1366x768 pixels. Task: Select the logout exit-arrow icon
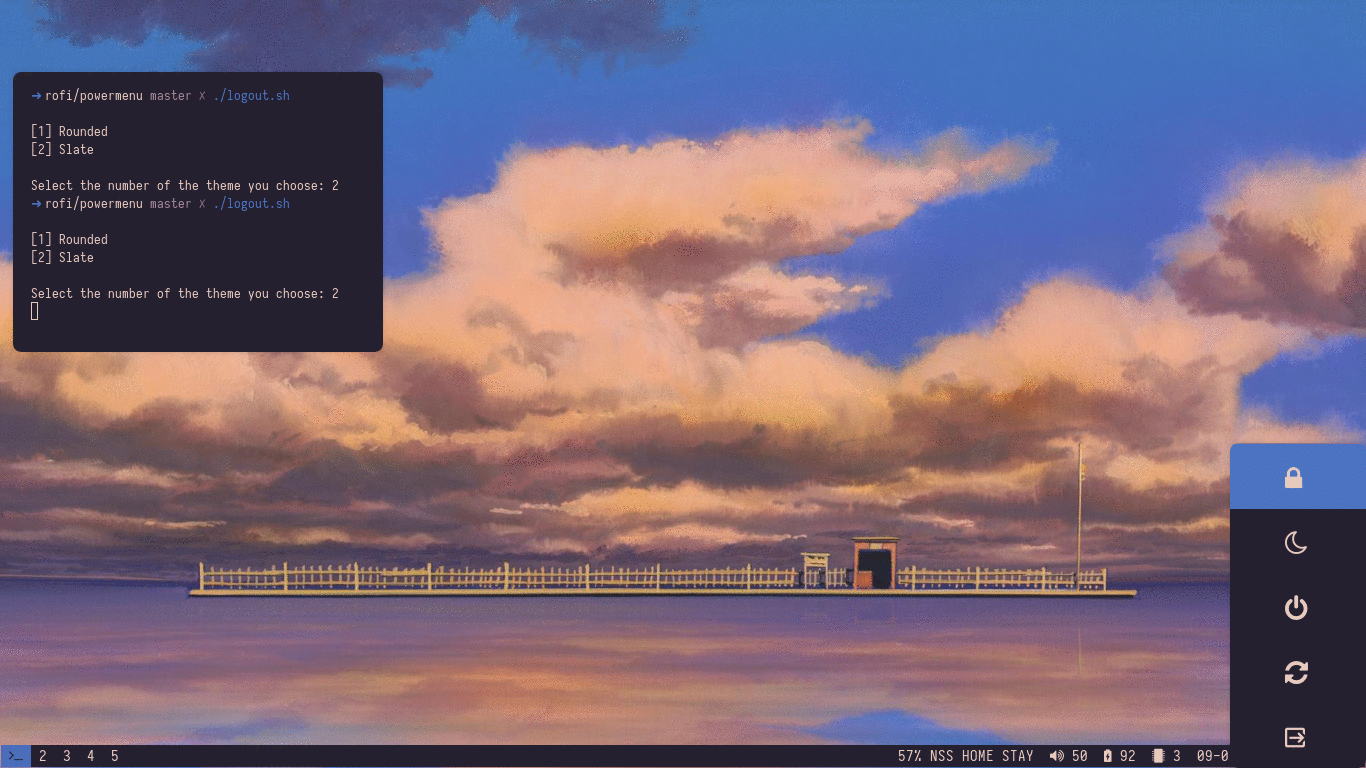pos(1295,738)
